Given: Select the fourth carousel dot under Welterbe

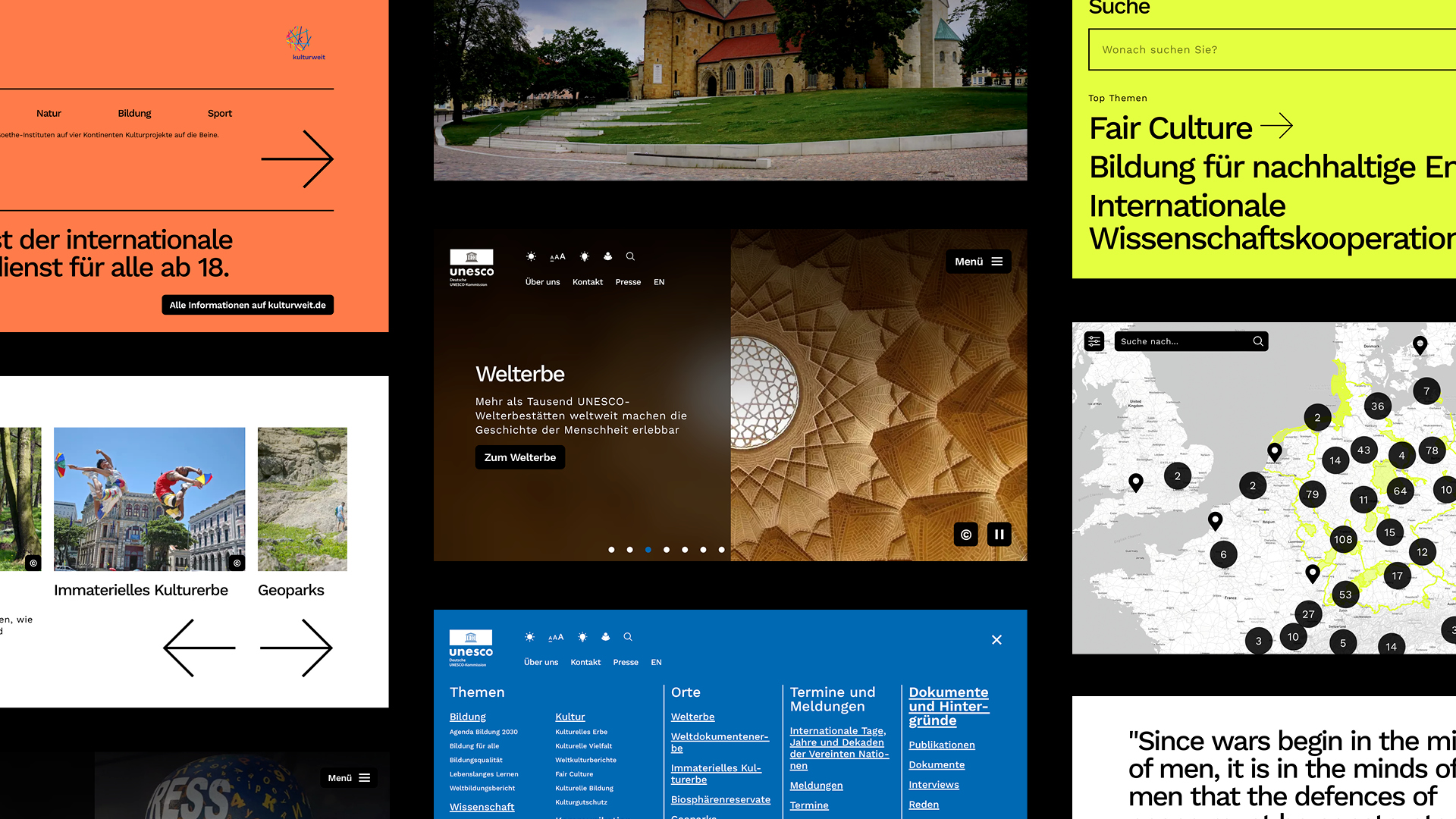Looking at the screenshot, I should pos(667,549).
